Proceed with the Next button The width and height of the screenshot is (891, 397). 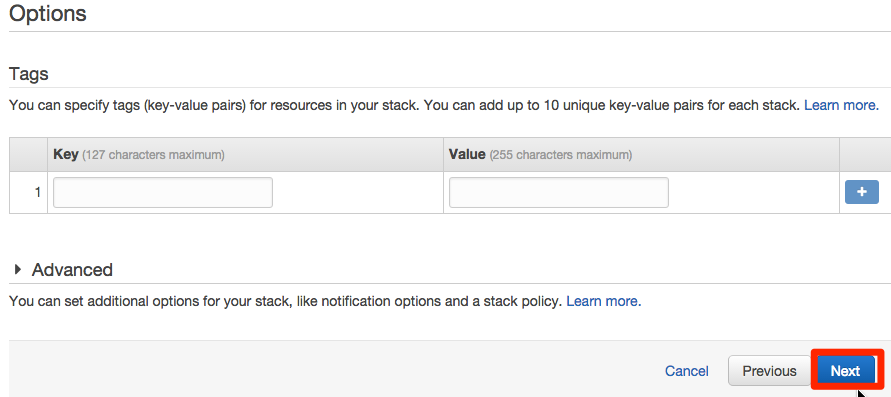point(846,371)
